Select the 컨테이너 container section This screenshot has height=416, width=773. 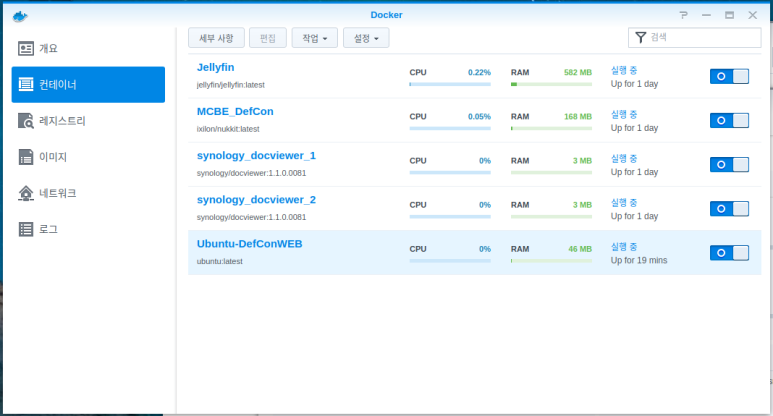(88, 84)
